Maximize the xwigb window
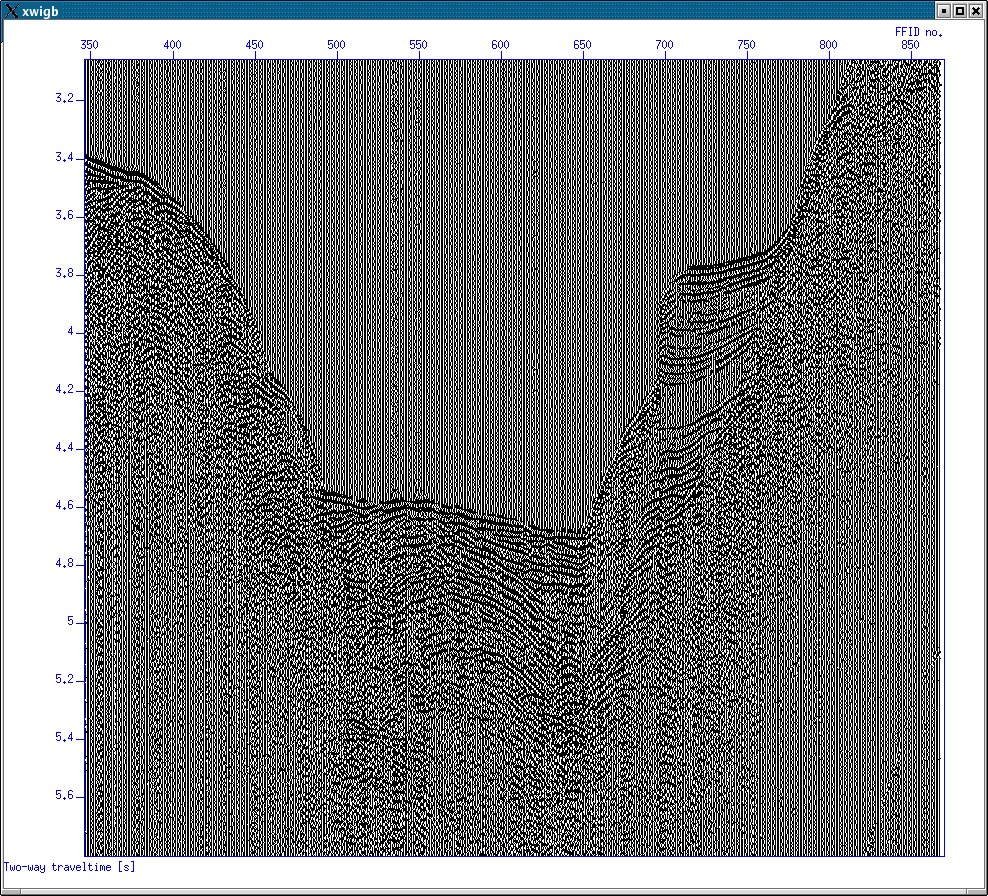This screenshot has height=896, width=988. pyautogui.click(x=960, y=11)
